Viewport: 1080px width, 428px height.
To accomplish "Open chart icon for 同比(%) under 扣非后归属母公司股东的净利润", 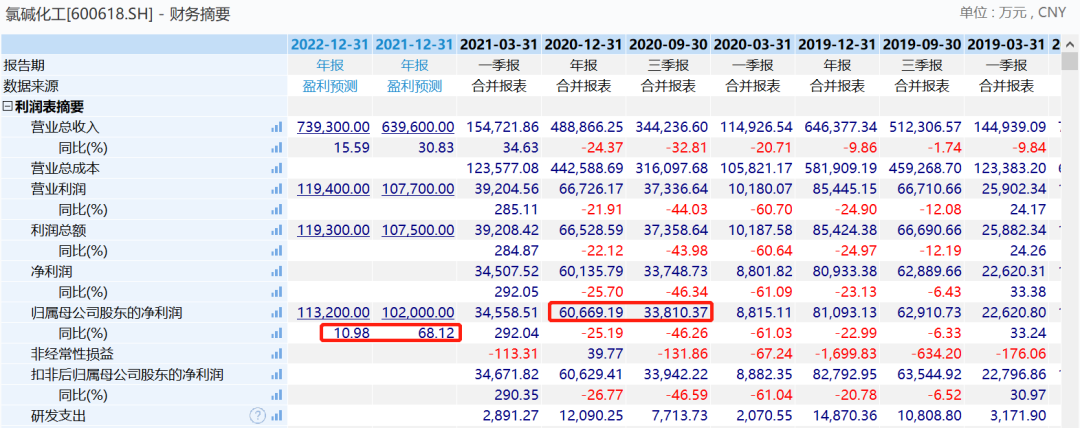I will [277, 396].
